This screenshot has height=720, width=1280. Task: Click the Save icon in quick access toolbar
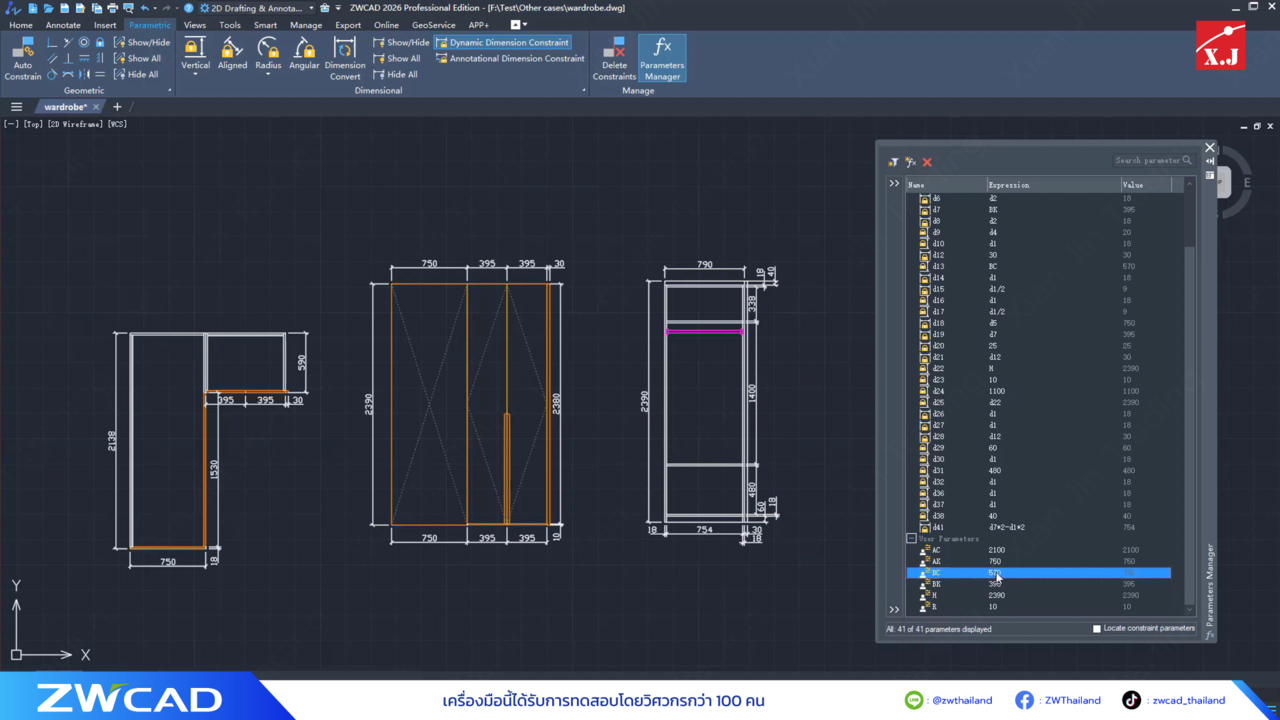[x=65, y=8]
